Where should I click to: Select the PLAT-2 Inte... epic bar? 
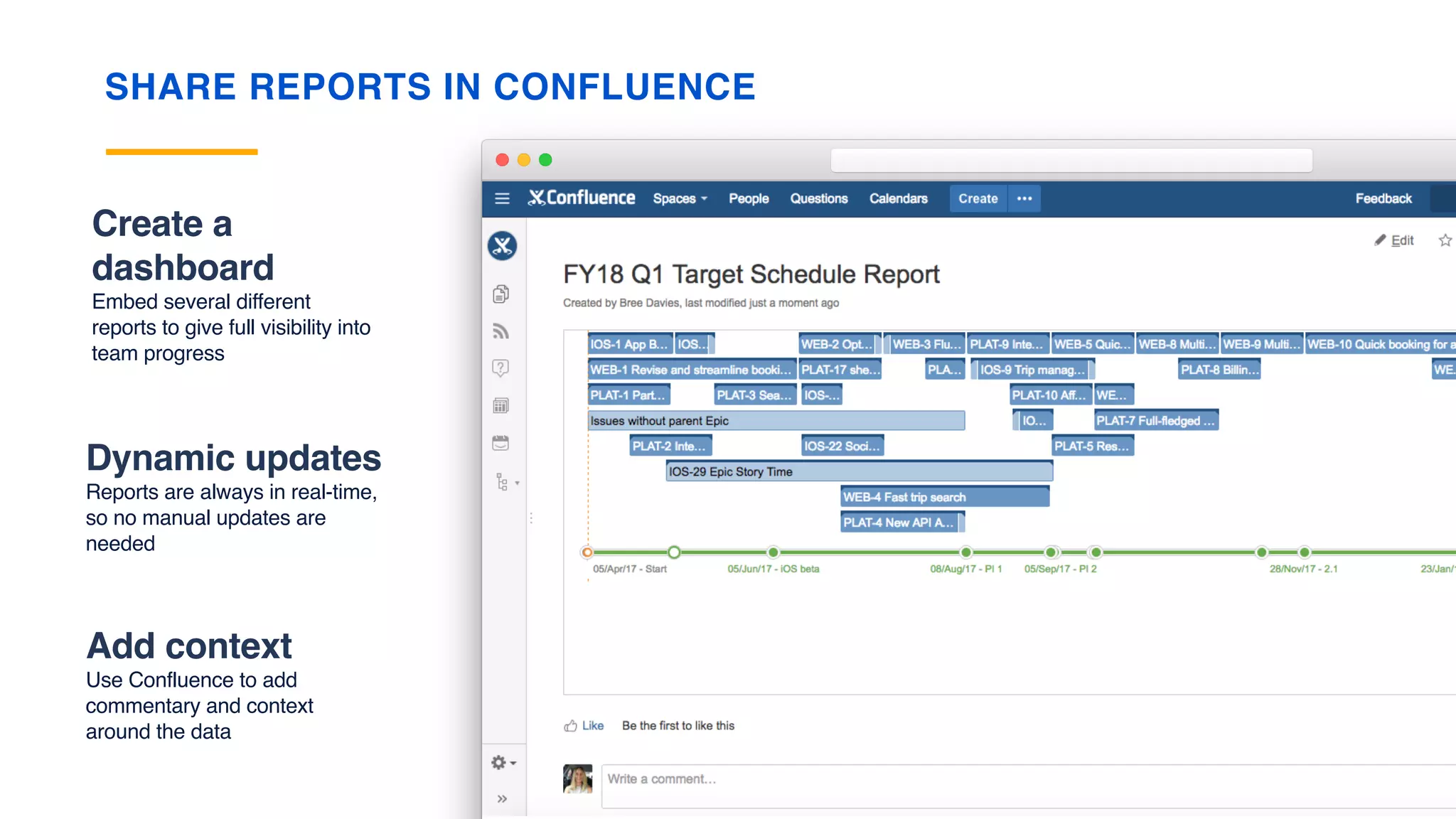click(670, 446)
